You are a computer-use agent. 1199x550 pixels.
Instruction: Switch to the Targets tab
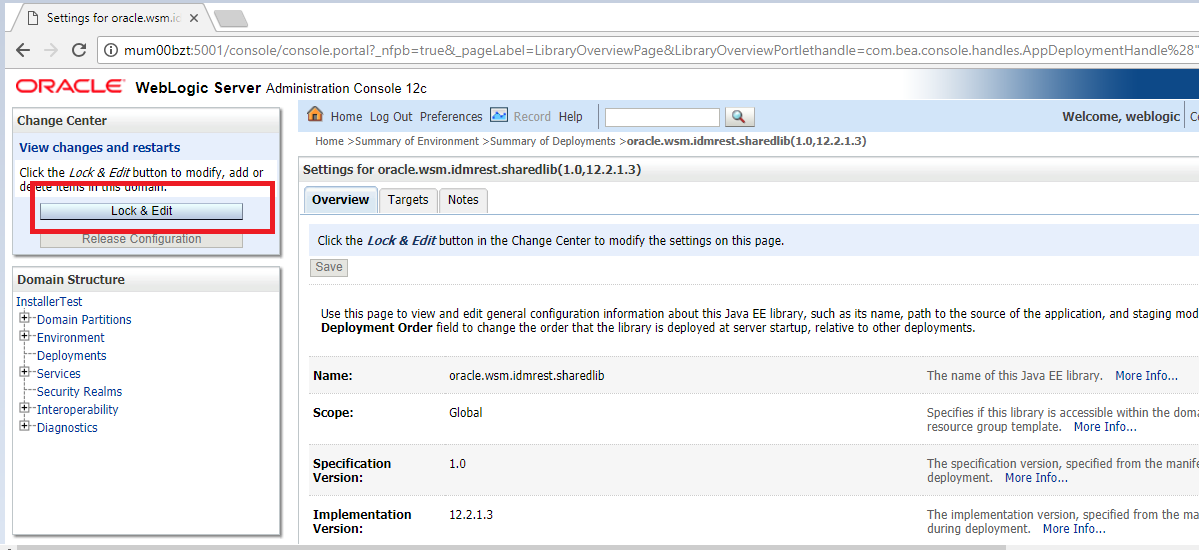pos(408,200)
